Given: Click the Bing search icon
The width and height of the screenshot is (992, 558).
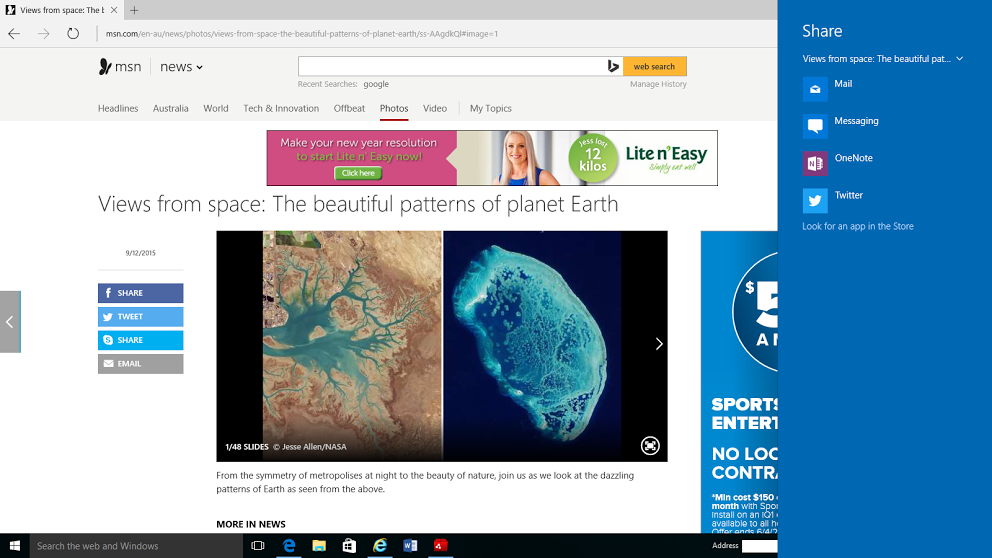Looking at the screenshot, I should point(613,67).
